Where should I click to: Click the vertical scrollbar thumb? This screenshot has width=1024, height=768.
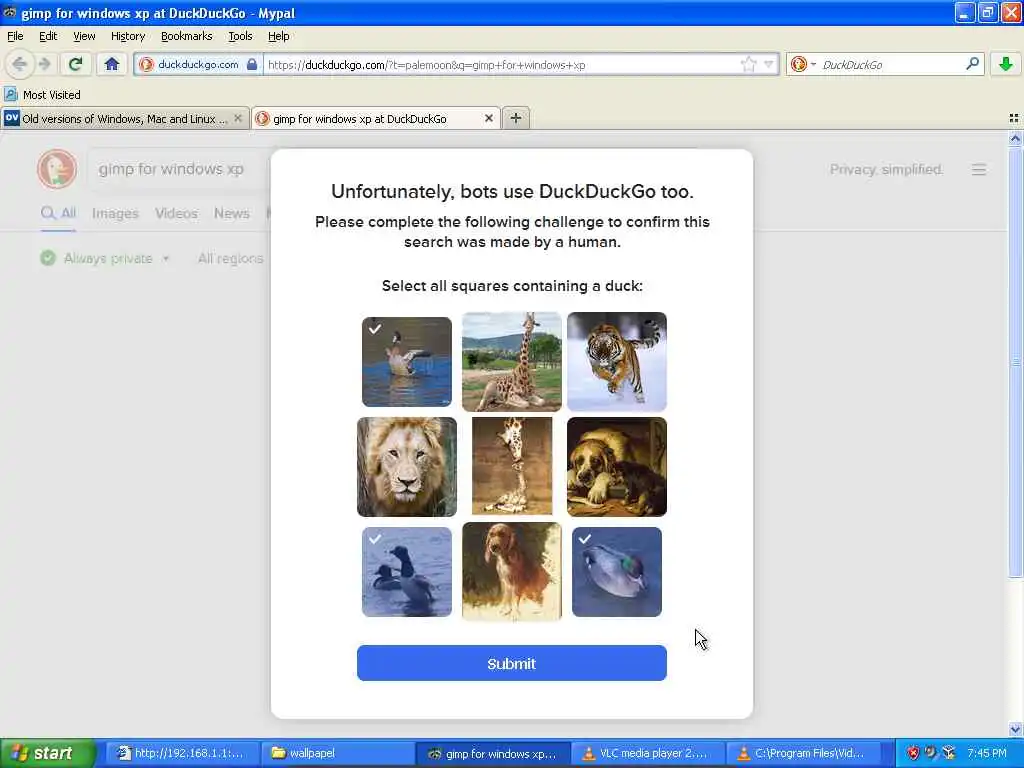[x=1015, y=362]
